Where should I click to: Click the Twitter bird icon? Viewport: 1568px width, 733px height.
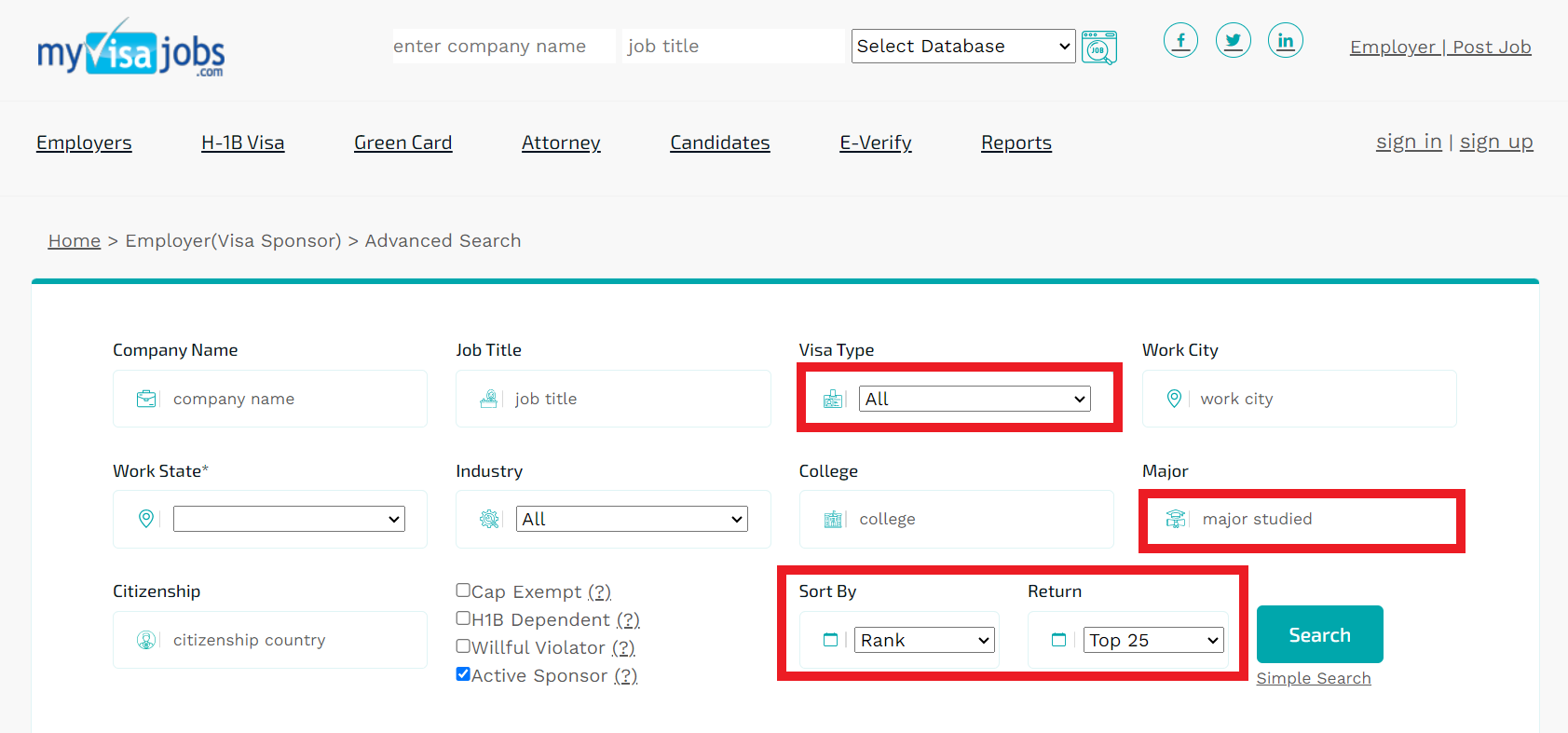pyautogui.click(x=1233, y=40)
